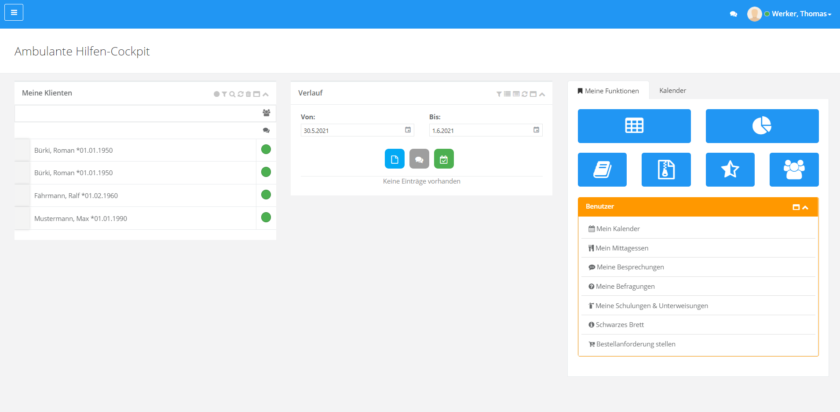Click the star favorites function tile
The image size is (840, 412).
[x=730, y=169]
